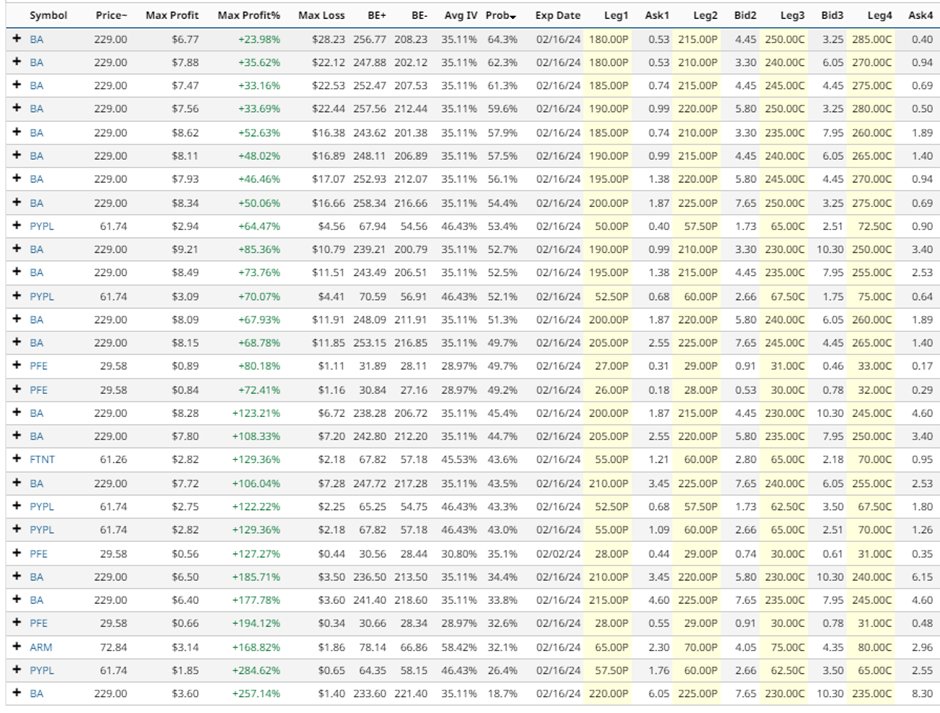Image resolution: width=940 pixels, height=713 pixels.
Task: Select the 45.53% Avg IV value
Action: [459, 459]
